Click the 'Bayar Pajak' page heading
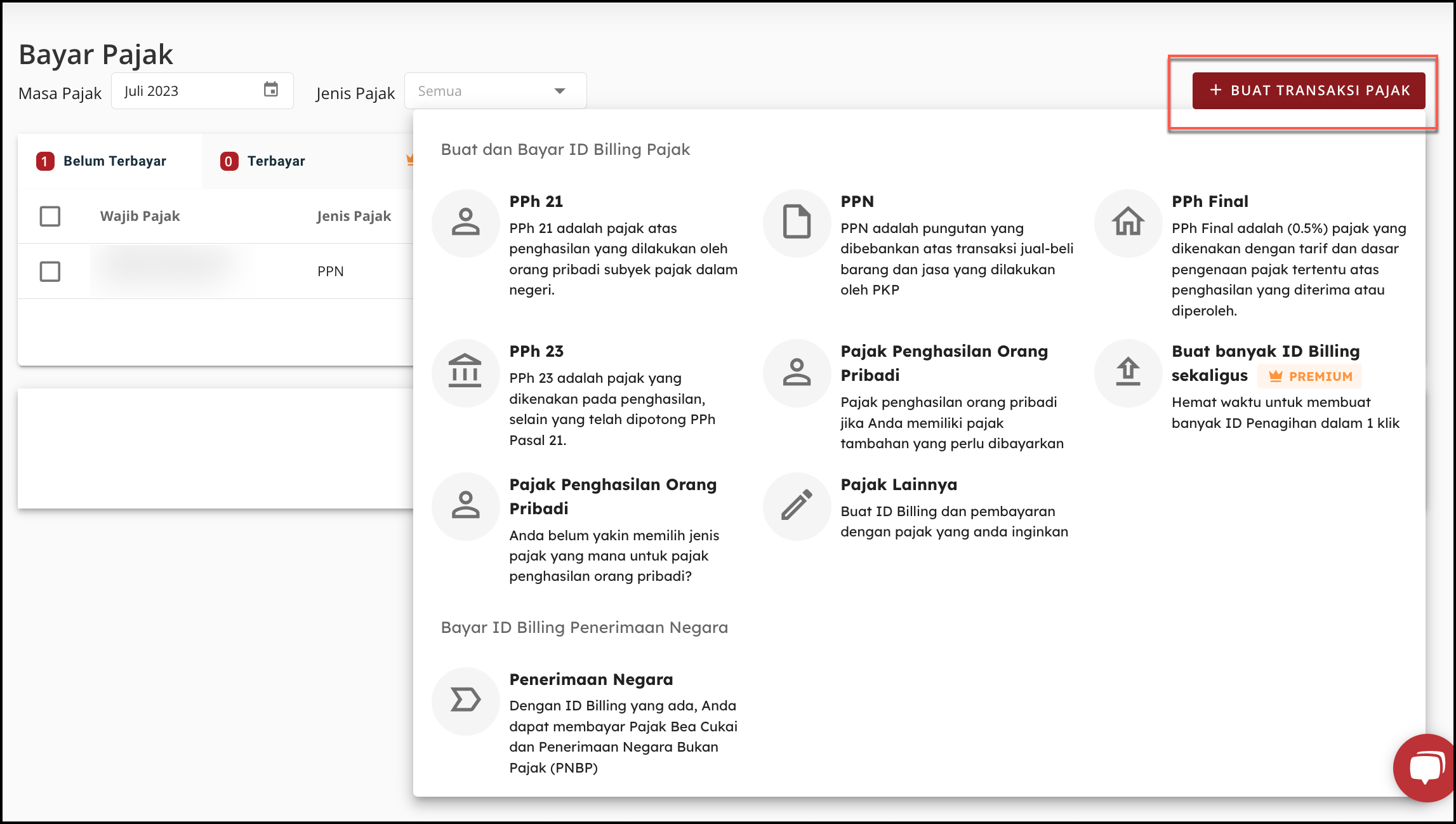 click(96, 55)
